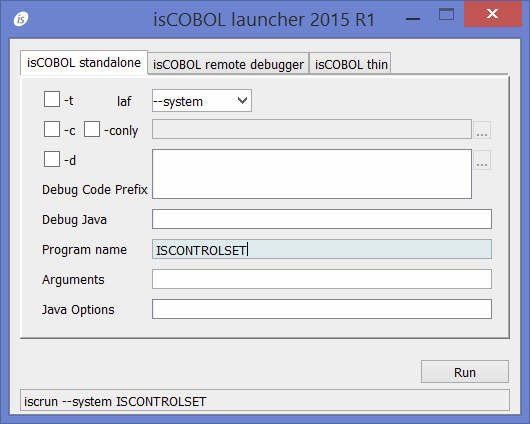The height and width of the screenshot is (424, 530).
Task: Click the isCOBOL logo icon in title bar
Action: point(21,19)
